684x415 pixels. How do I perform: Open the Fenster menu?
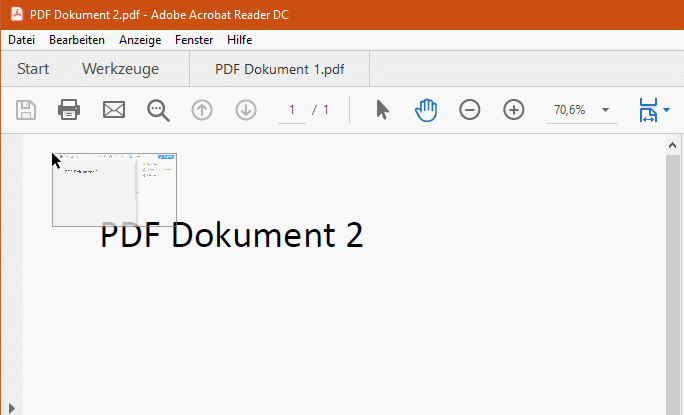(194, 40)
